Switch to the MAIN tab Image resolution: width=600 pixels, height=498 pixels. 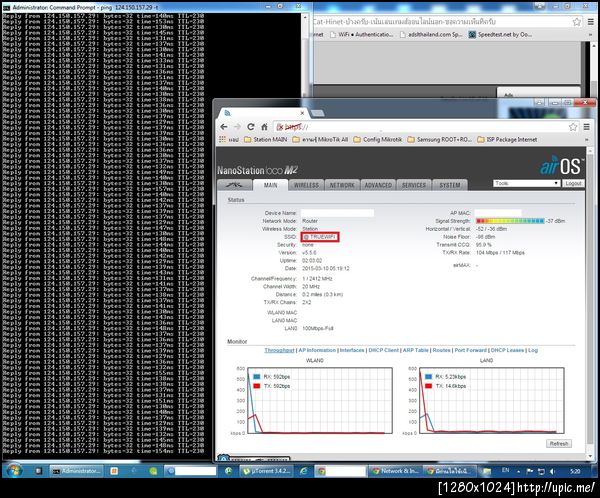(271, 185)
